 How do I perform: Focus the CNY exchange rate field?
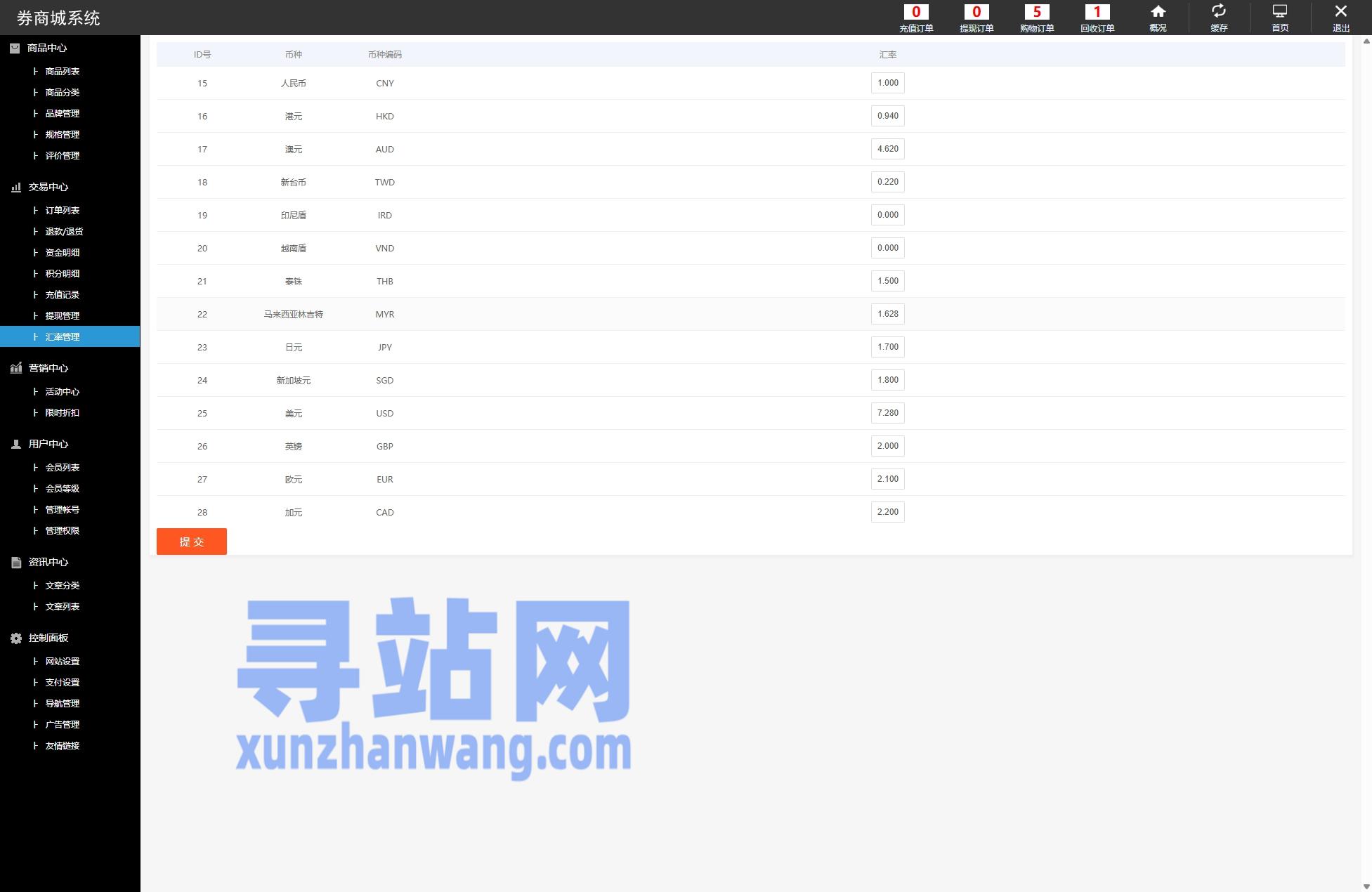(888, 83)
